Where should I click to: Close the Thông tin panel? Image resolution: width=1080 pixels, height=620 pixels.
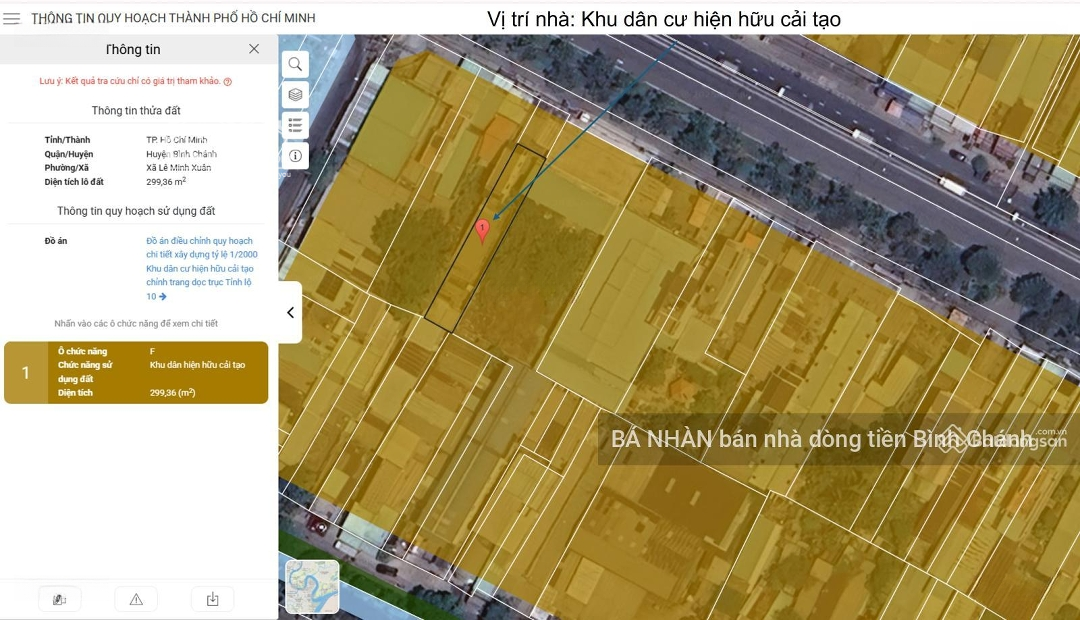254,49
